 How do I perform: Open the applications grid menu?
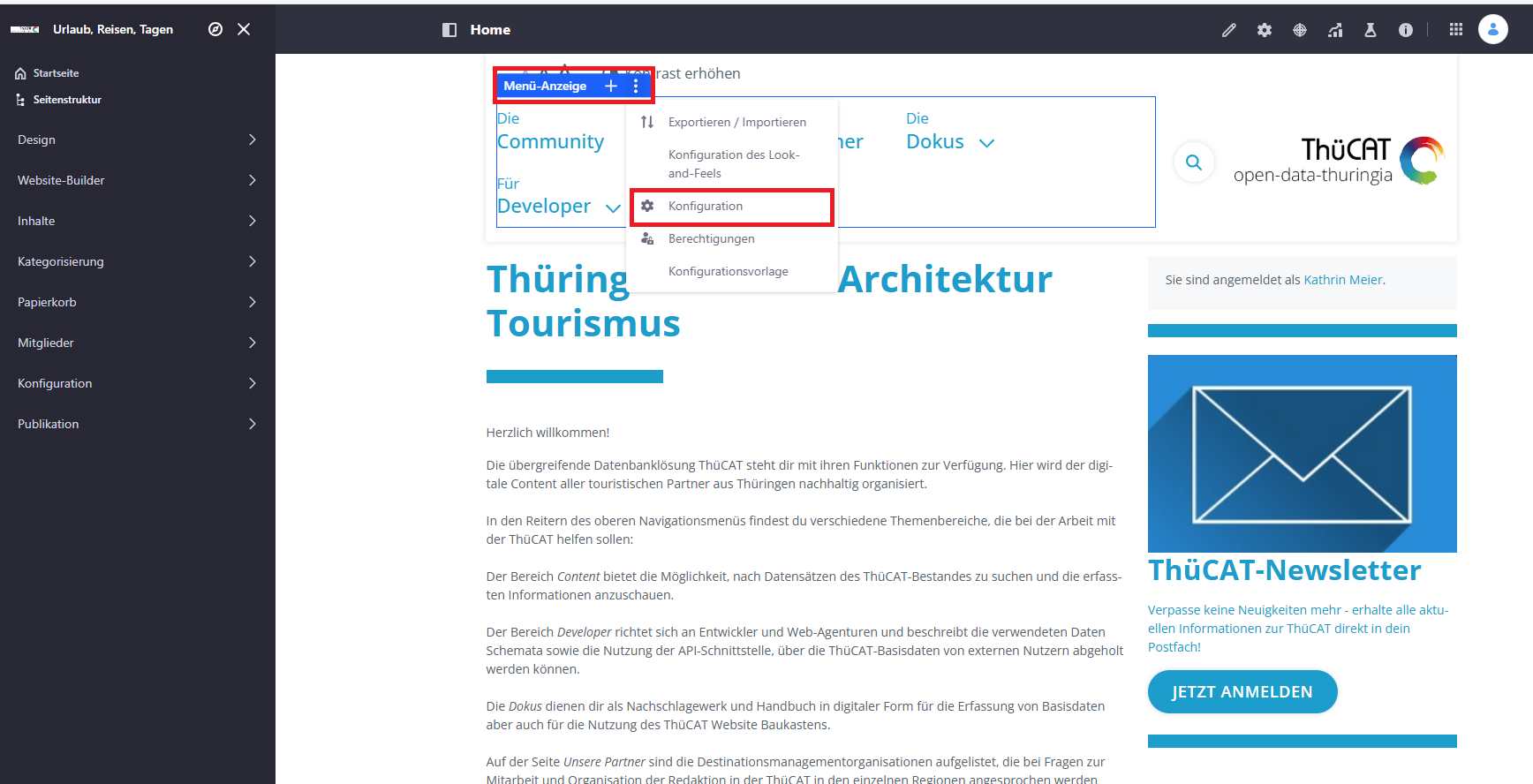click(1456, 29)
